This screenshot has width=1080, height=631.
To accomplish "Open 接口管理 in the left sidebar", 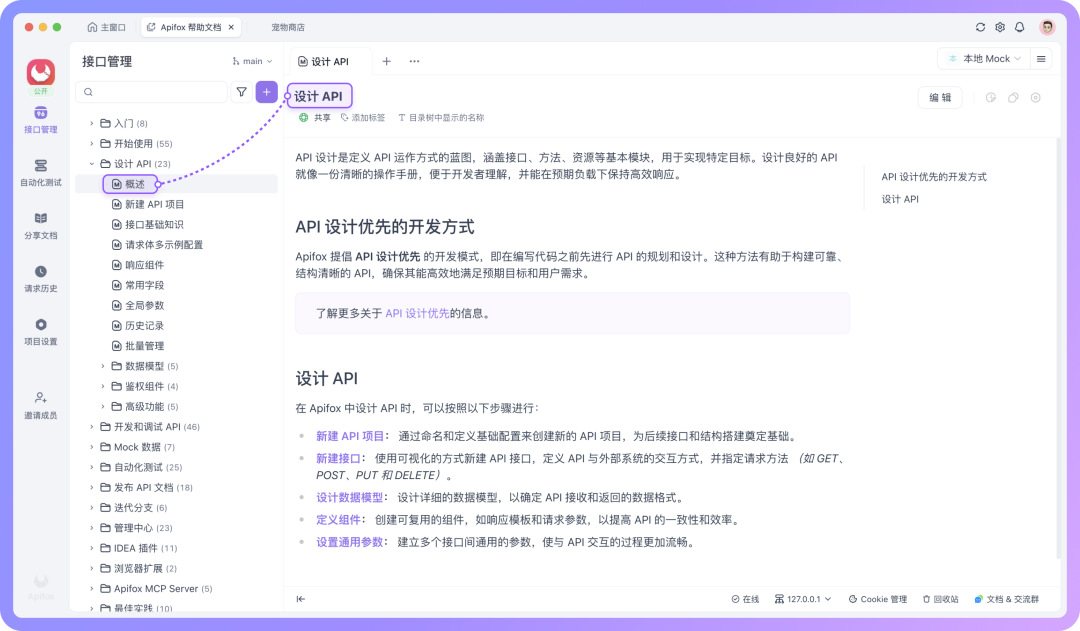I will point(41,120).
